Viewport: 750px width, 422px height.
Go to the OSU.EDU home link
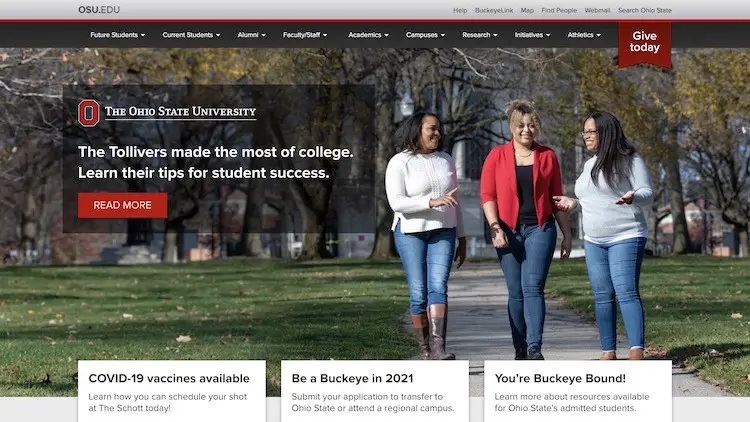(x=99, y=10)
